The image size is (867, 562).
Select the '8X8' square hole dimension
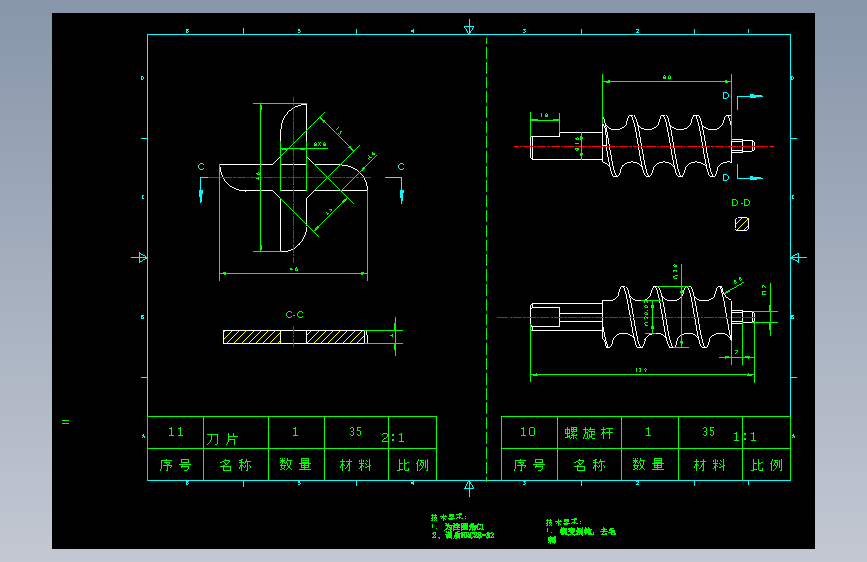[320, 144]
